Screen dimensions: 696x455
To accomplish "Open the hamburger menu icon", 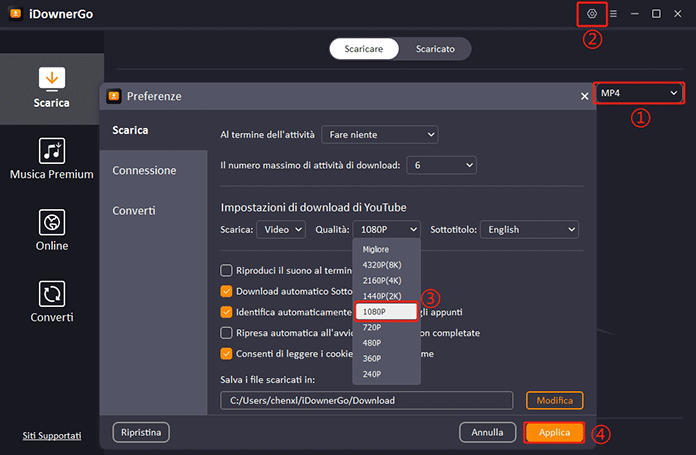I will [613, 14].
